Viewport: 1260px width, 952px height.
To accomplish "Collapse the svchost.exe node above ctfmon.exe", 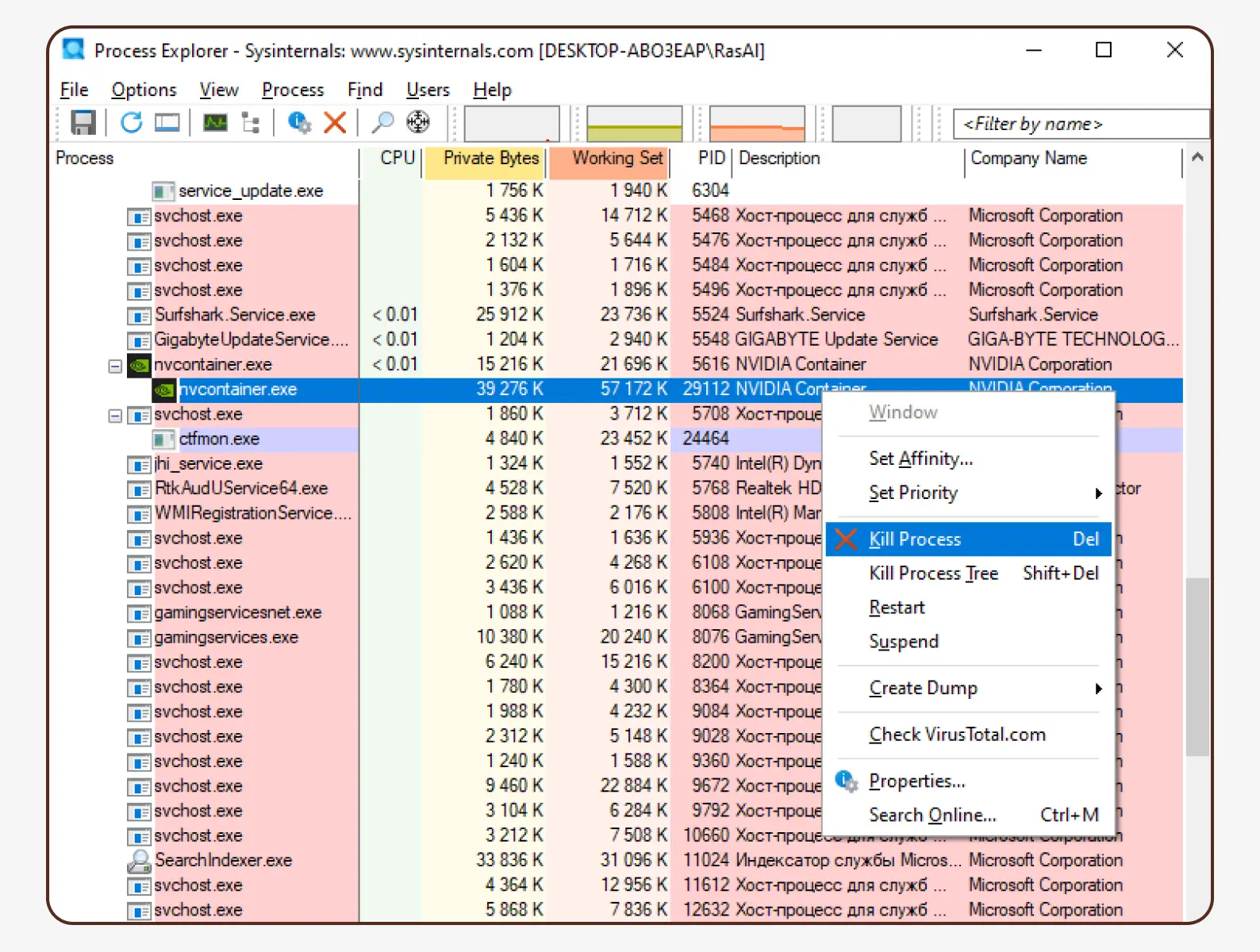I will point(115,416).
